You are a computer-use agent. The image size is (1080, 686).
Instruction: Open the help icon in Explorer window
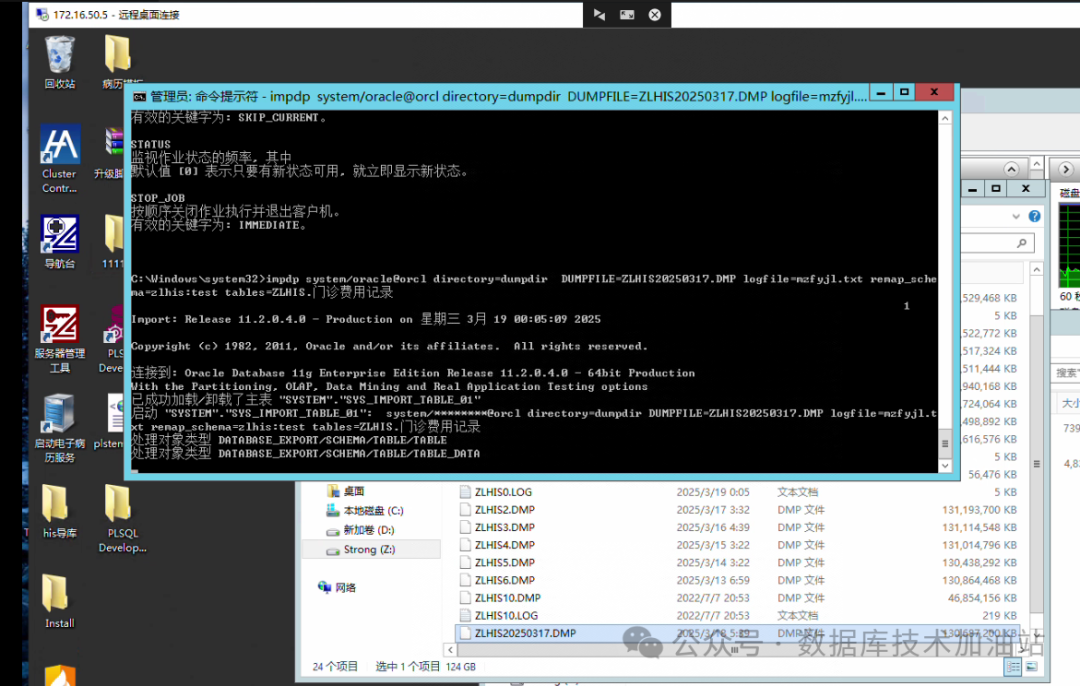click(x=1034, y=216)
